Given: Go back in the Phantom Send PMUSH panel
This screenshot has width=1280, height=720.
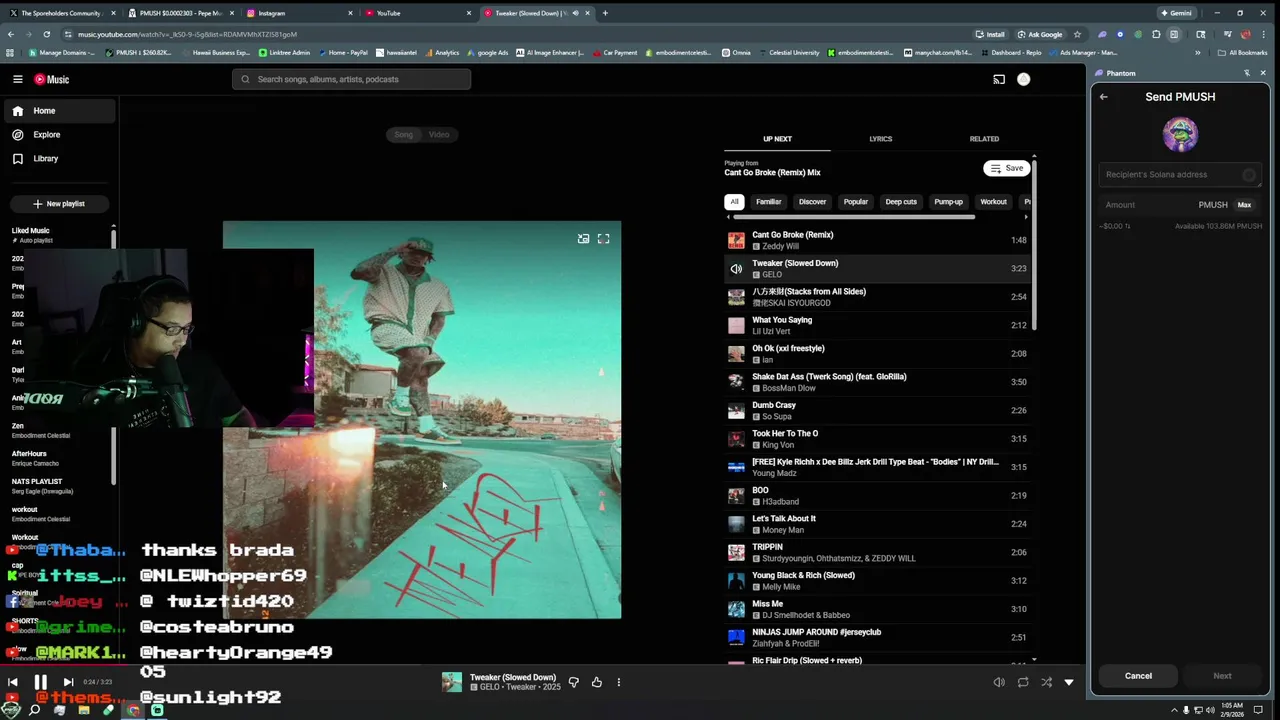Looking at the screenshot, I should pos(1103,97).
